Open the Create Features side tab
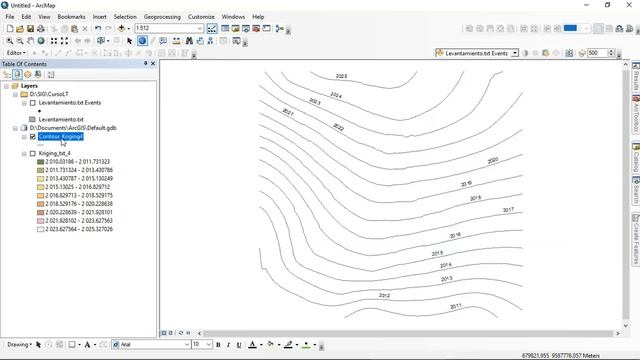 (x=636, y=239)
